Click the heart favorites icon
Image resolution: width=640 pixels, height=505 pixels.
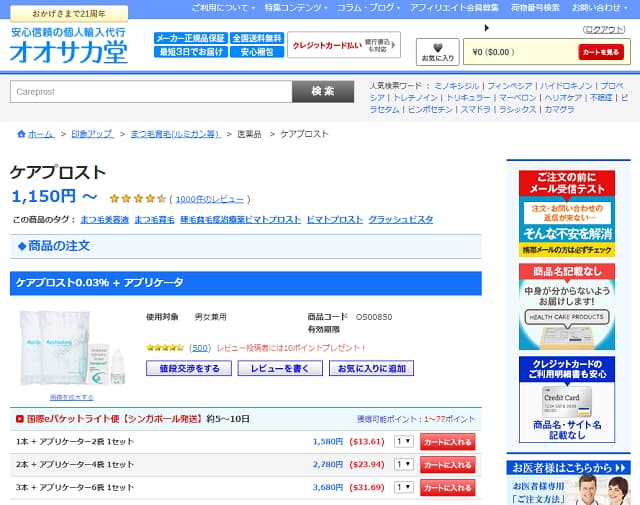click(438, 47)
